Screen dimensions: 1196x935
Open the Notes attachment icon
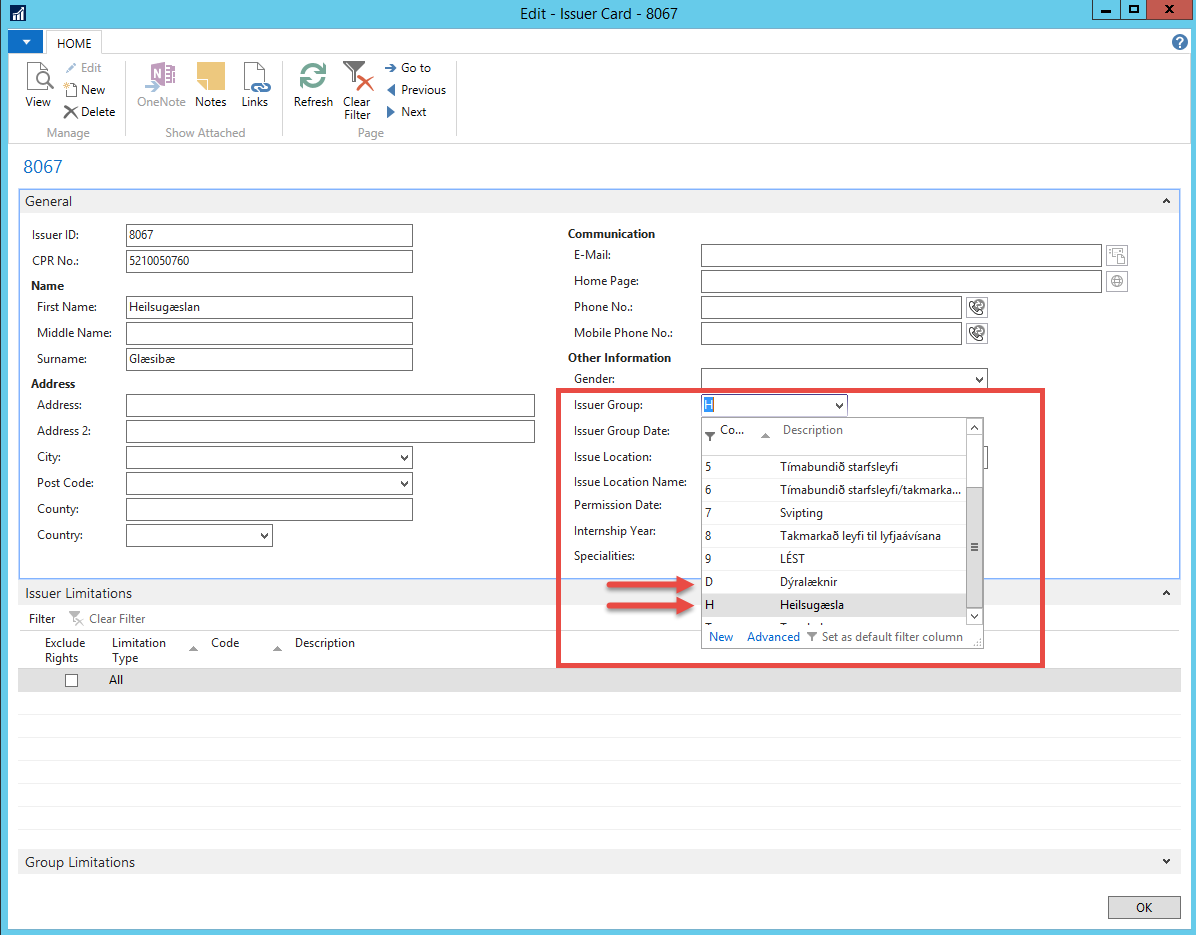pos(210,85)
